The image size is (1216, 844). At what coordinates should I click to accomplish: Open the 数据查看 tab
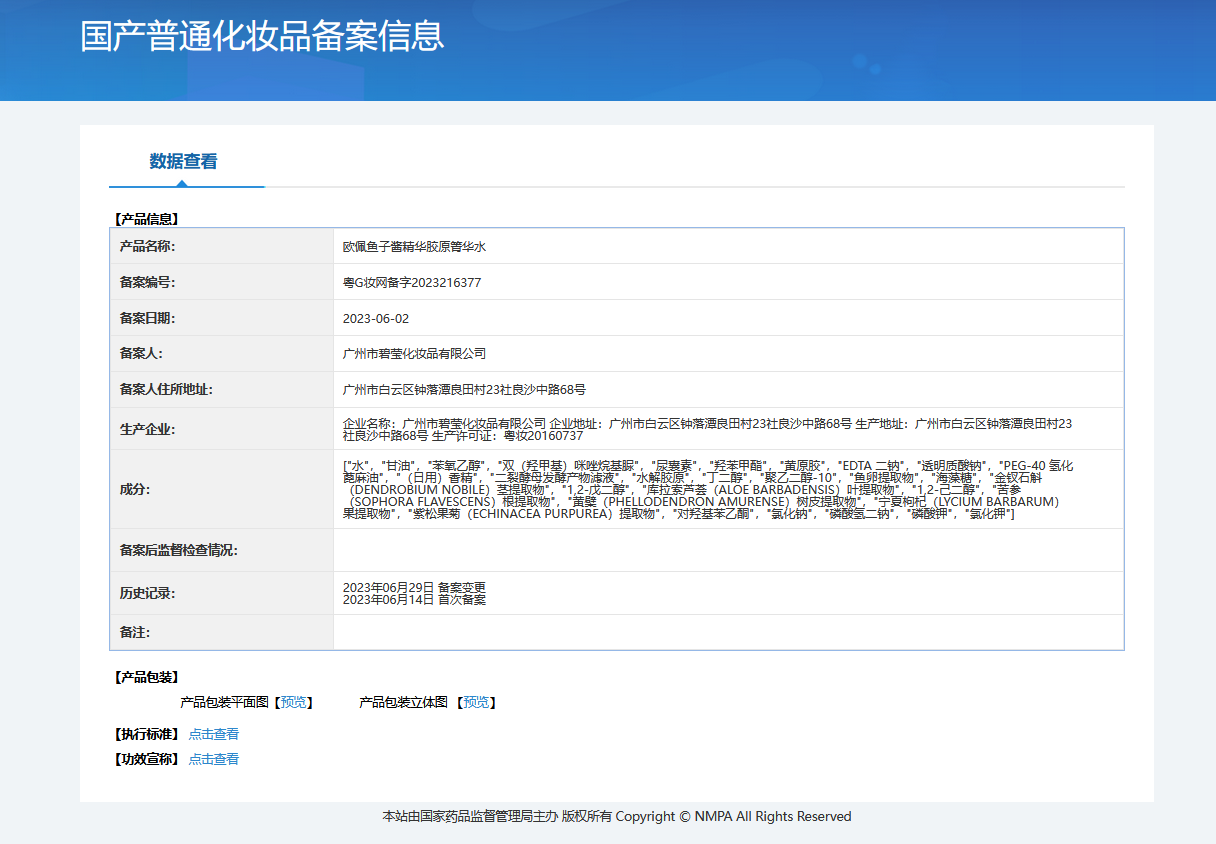(183, 162)
